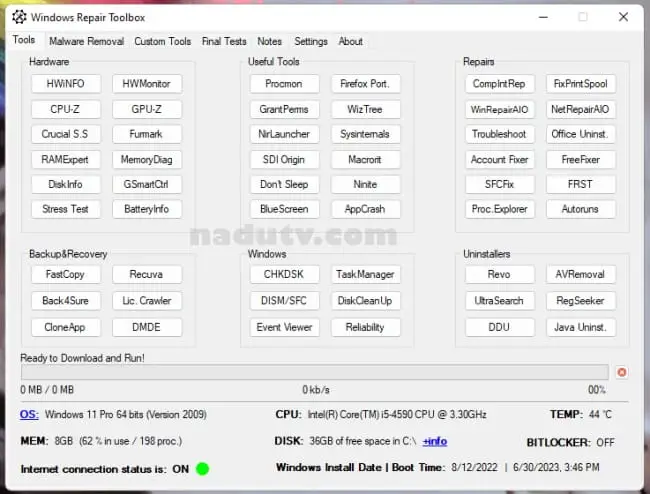Click the red cancel download icon
The image size is (650, 494).
[621, 372]
